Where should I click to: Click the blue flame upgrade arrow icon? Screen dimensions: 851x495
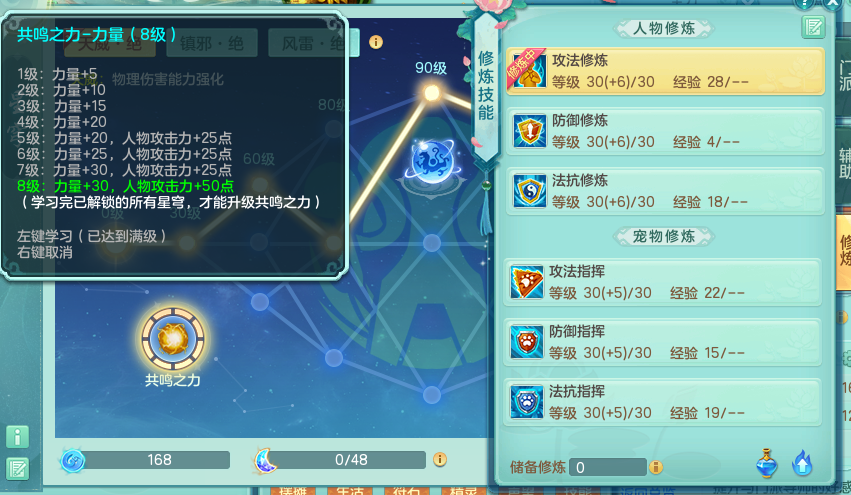802,464
